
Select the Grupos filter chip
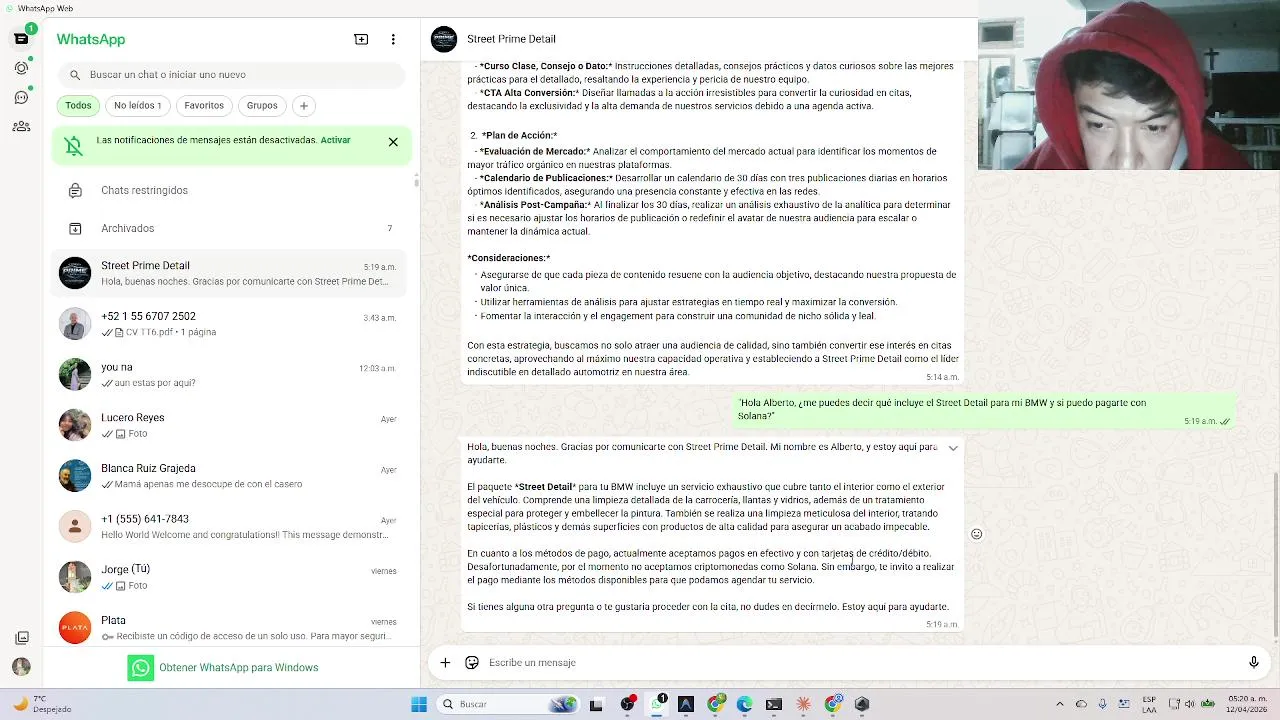(x=262, y=105)
